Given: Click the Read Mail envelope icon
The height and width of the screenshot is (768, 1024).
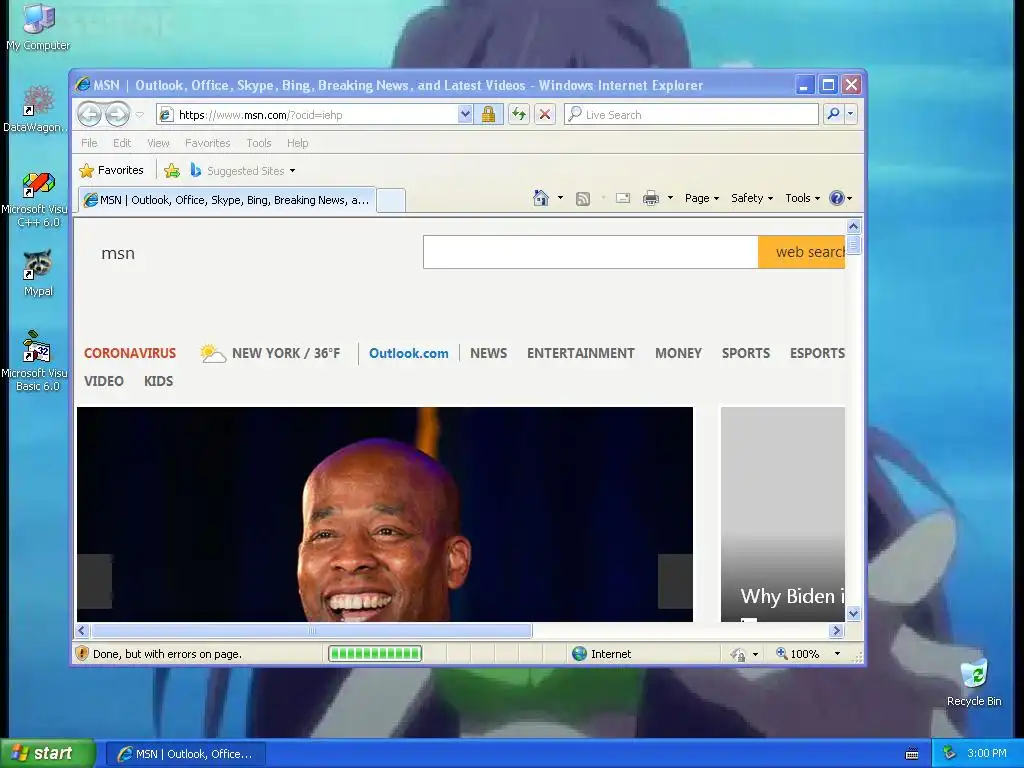Looking at the screenshot, I should 623,198.
